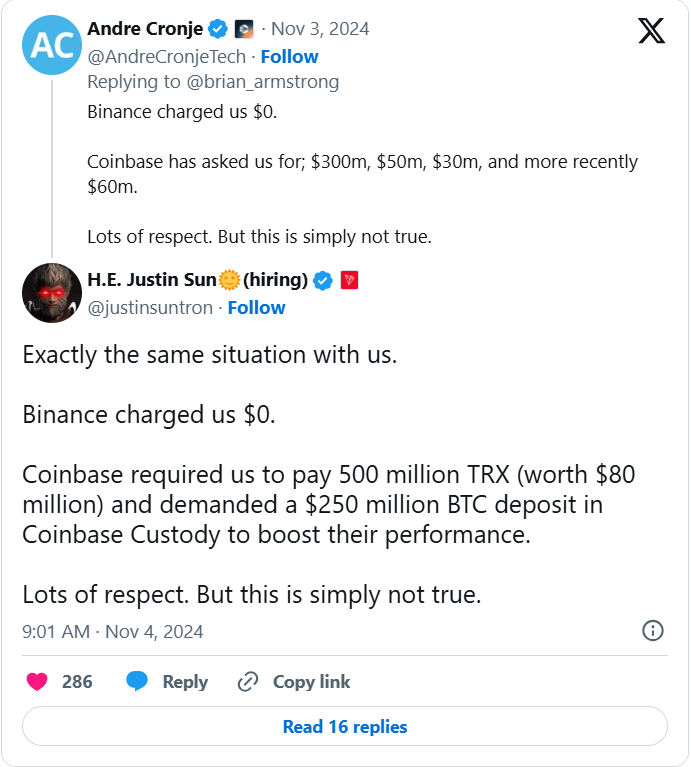Click the heart like icon
The height and width of the screenshot is (767, 691).
(x=37, y=682)
